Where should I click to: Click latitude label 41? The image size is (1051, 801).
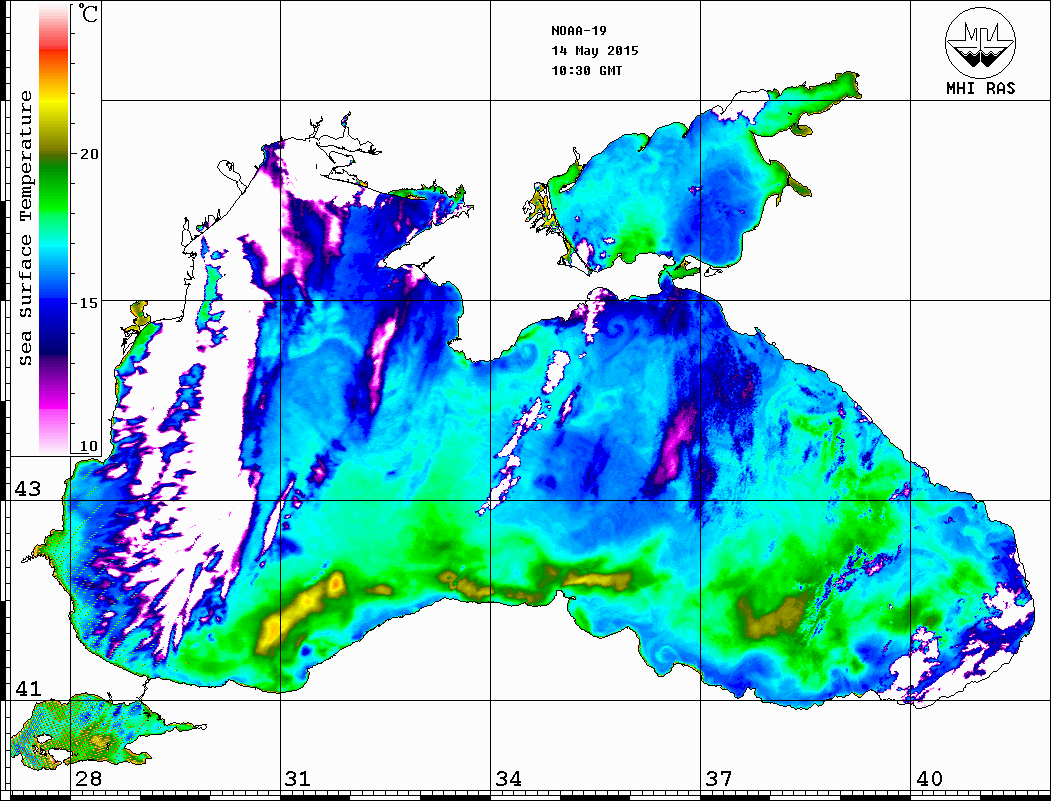pos(27,688)
